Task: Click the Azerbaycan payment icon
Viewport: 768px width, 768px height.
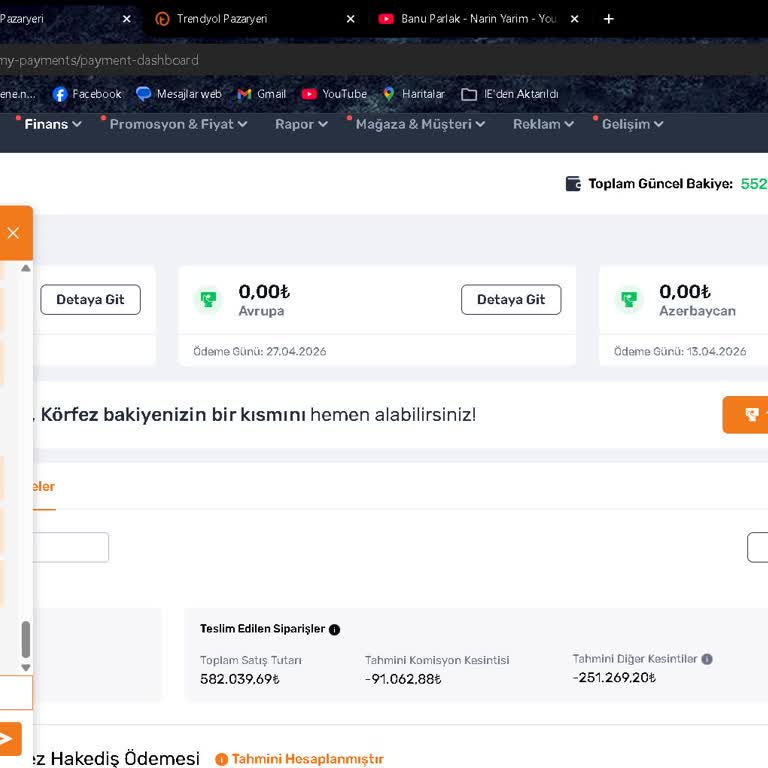Action: point(629,299)
